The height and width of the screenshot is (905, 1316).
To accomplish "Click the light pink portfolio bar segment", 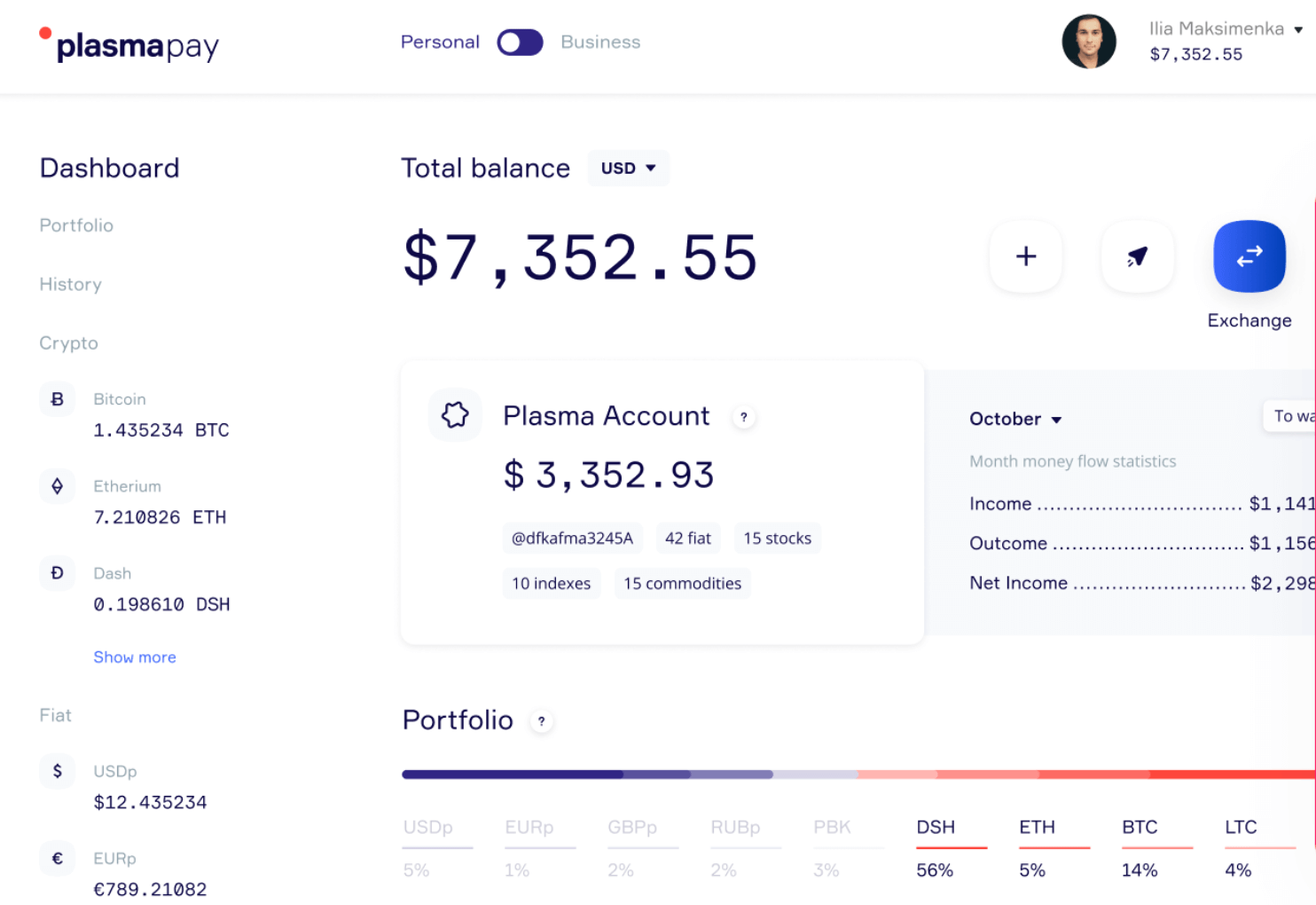I will (x=897, y=775).
